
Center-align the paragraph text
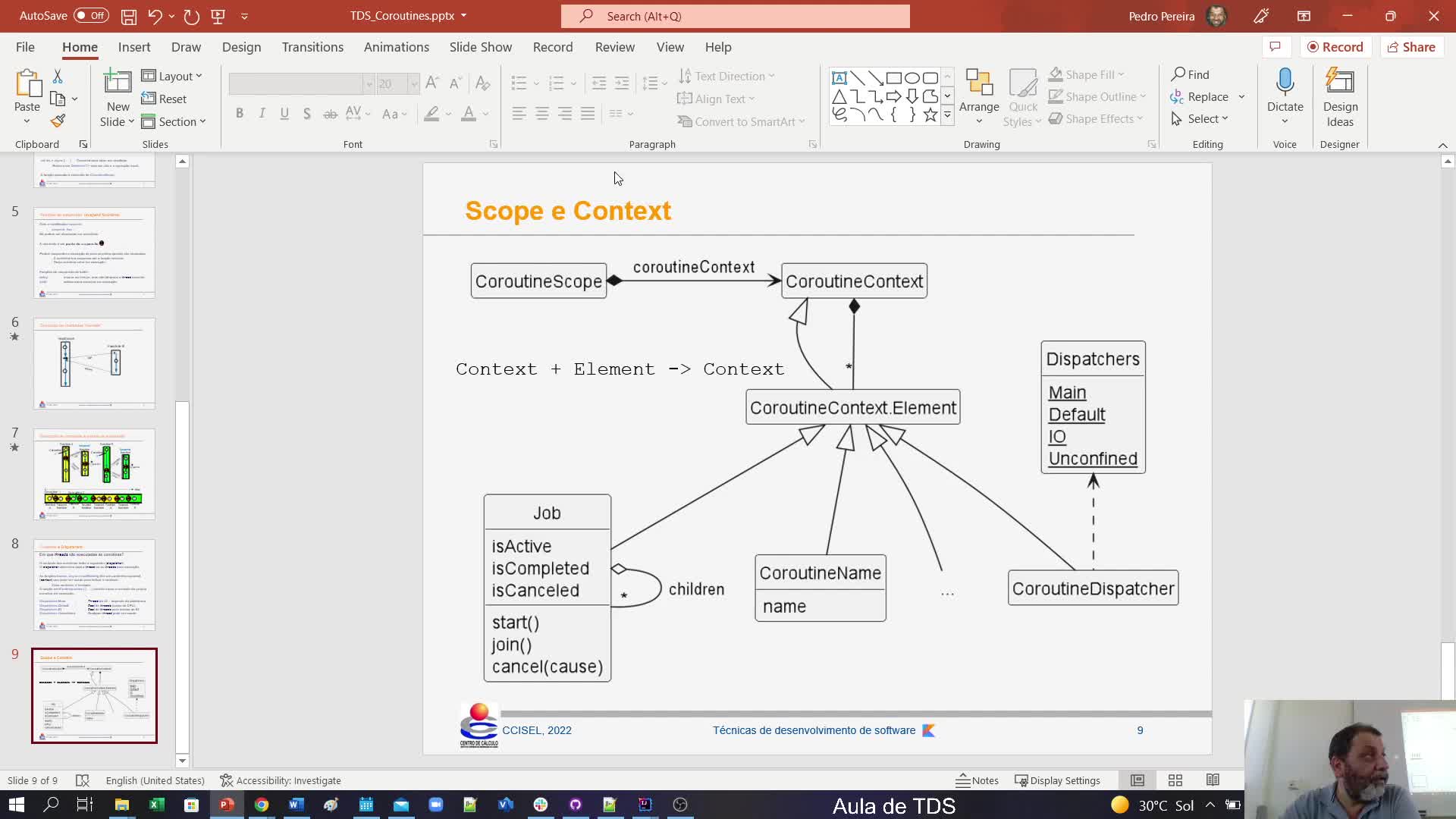(541, 113)
